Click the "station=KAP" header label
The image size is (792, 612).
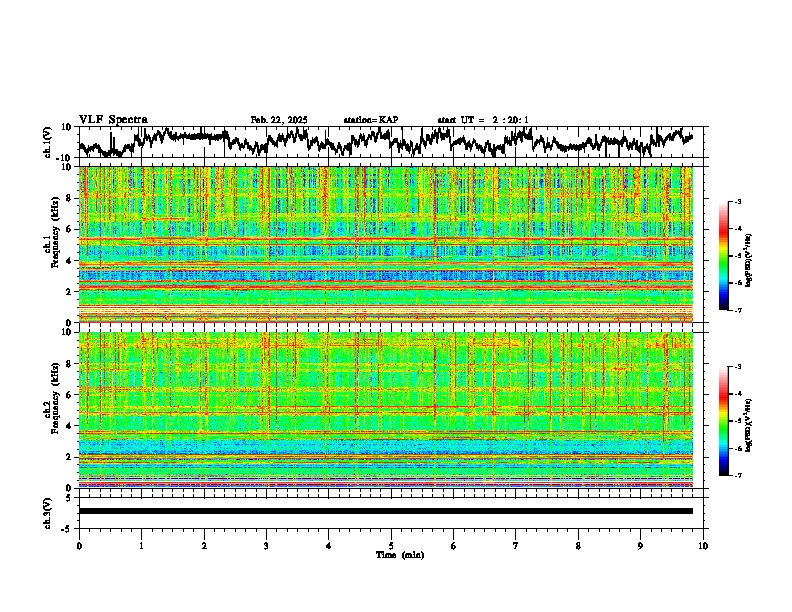pyautogui.click(x=370, y=120)
